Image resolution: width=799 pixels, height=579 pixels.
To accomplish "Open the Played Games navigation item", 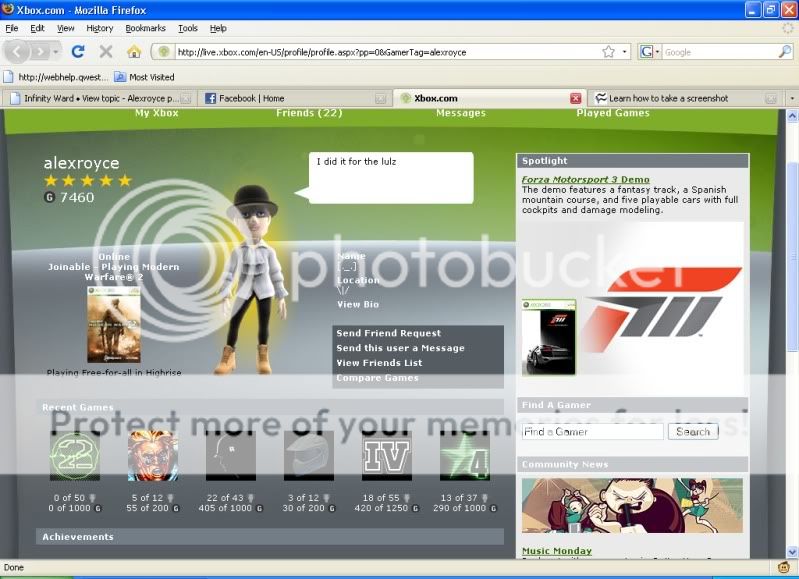I will tap(613, 113).
